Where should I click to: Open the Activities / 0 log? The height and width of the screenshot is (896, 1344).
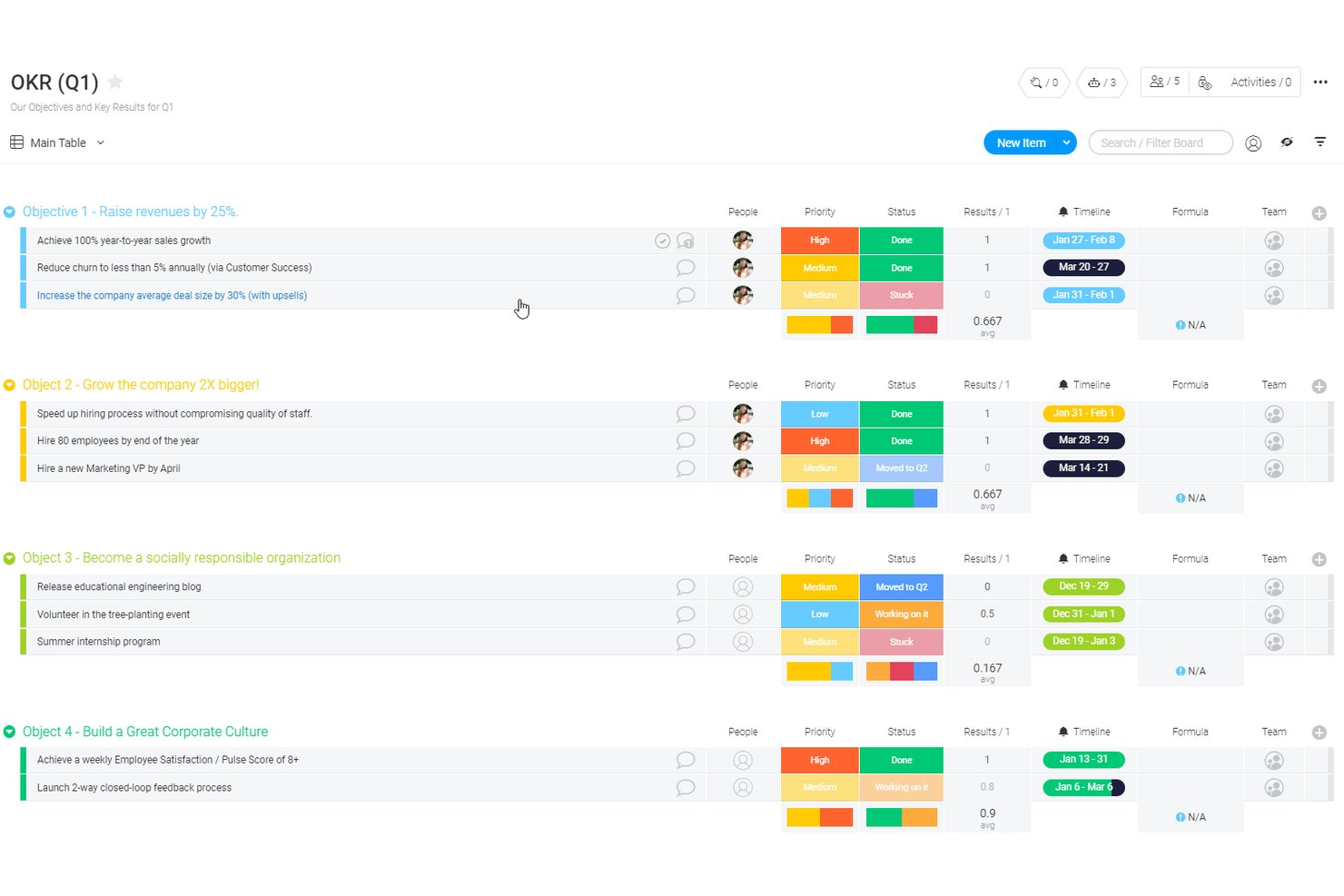[x=1260, y=83]
